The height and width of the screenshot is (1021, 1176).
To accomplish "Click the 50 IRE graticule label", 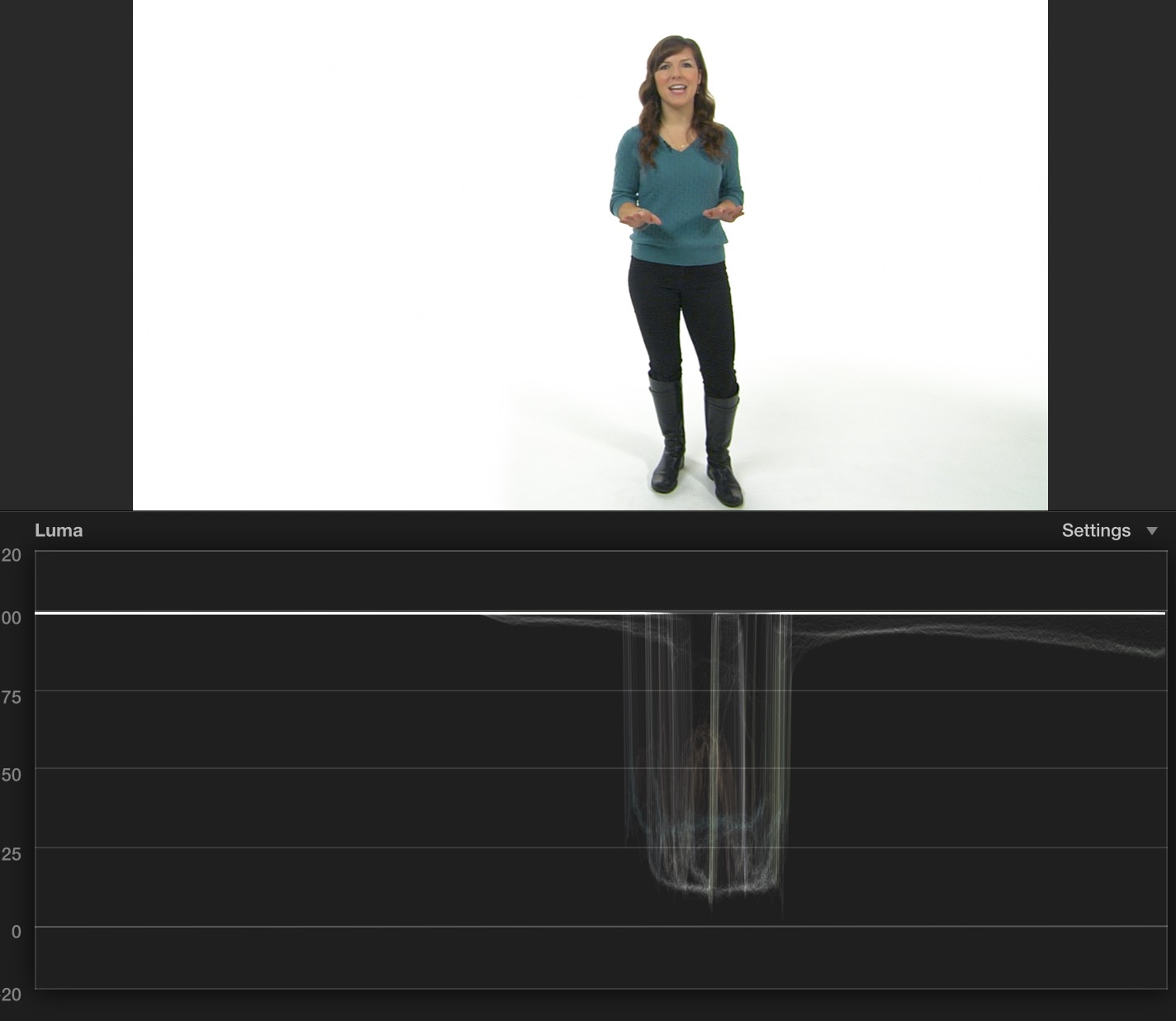I will point(13,775).
